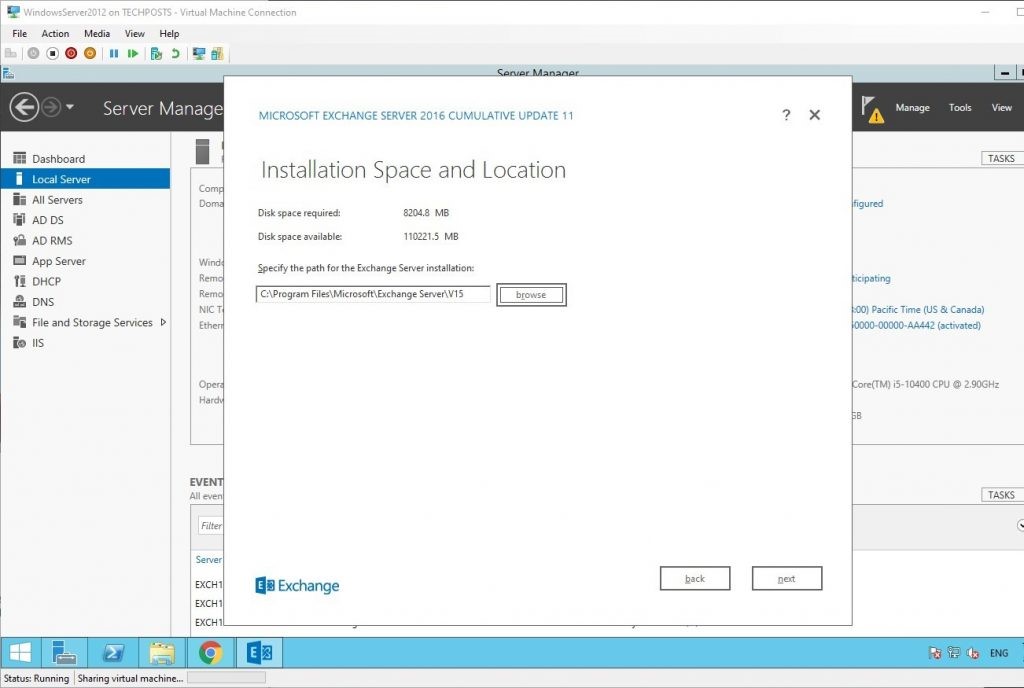The height and width of the screenshot is (688, 1024).
Task: Open the Server Manager navigation history dropdown
Action: click(x=69, y=107)
